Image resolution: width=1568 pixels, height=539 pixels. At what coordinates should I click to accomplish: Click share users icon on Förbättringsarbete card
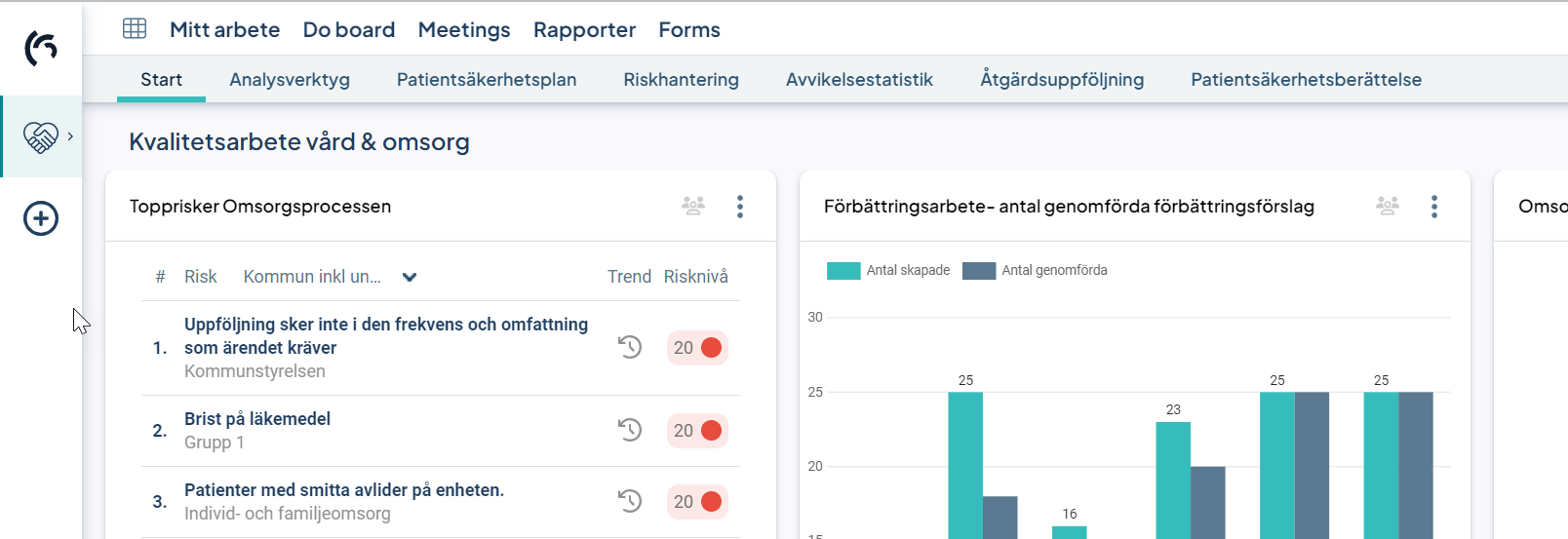tap(1388, 206)
